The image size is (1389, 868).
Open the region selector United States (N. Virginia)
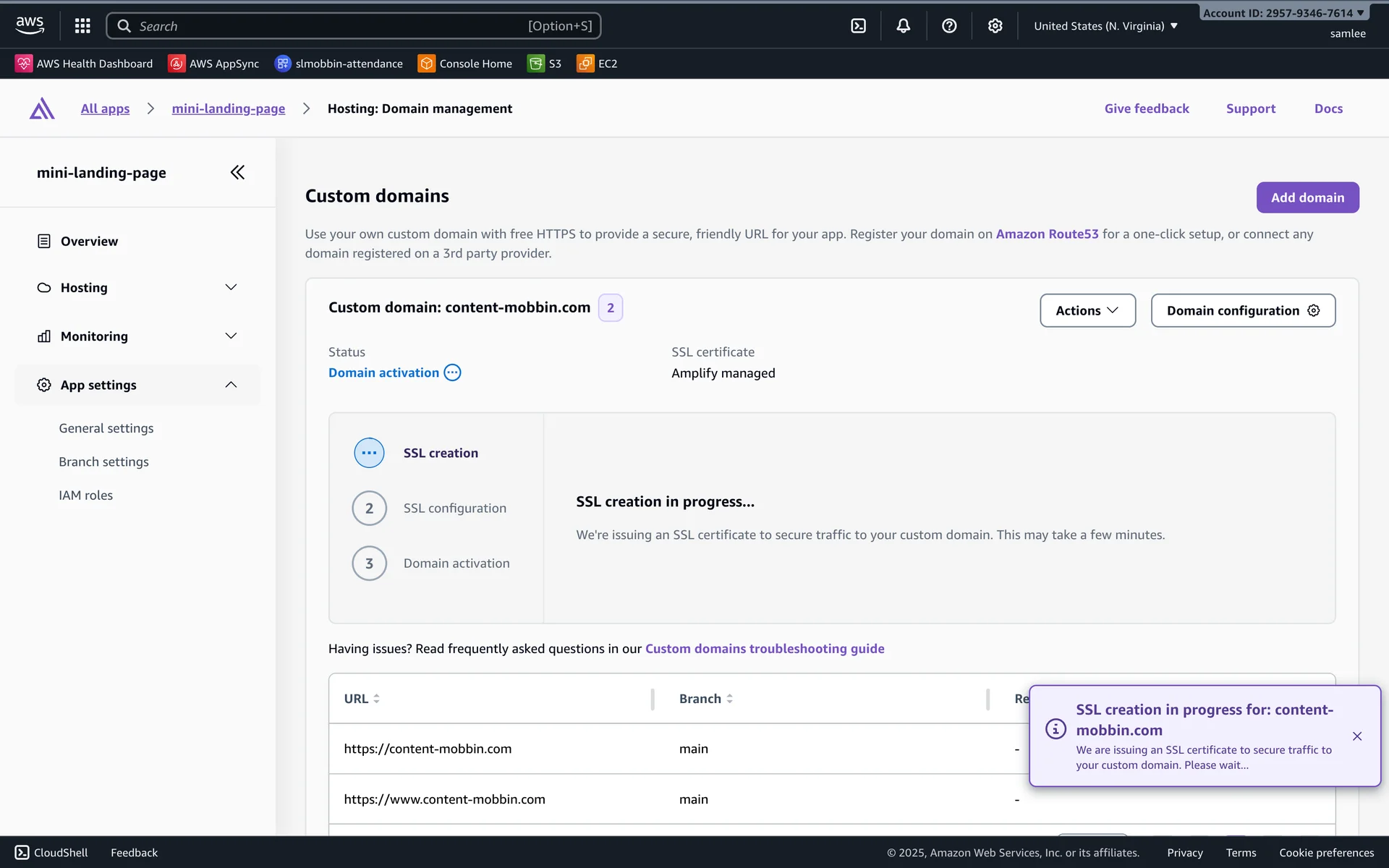1105,26
